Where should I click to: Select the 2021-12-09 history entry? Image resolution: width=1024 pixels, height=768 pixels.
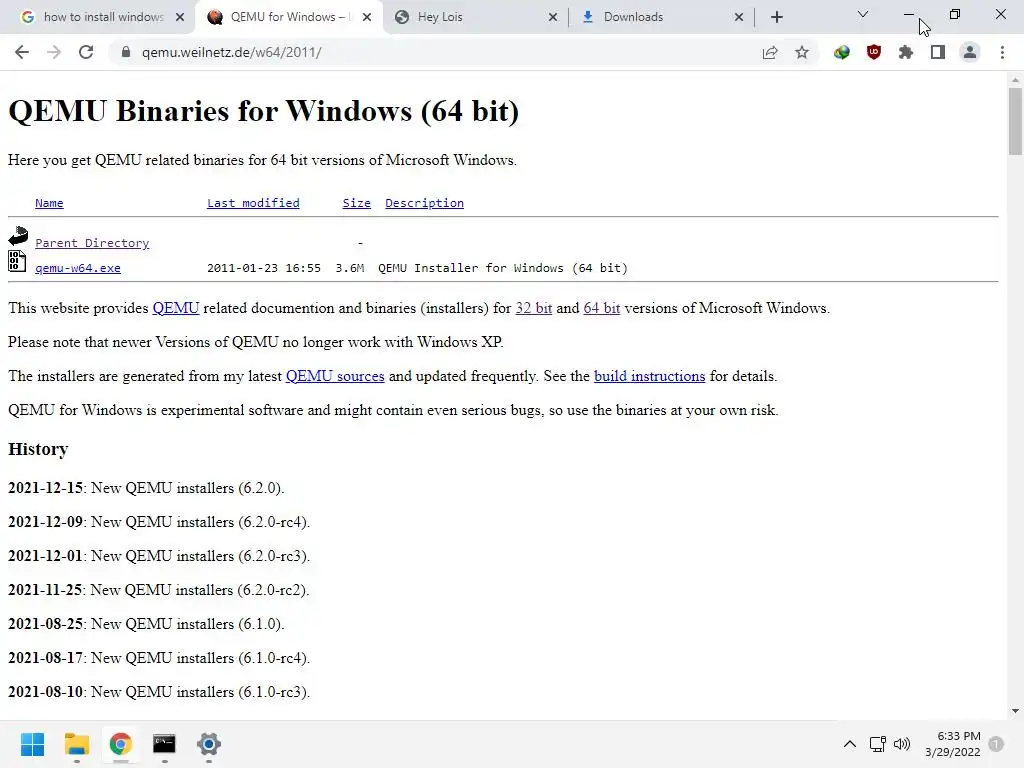tap(159, 522)
